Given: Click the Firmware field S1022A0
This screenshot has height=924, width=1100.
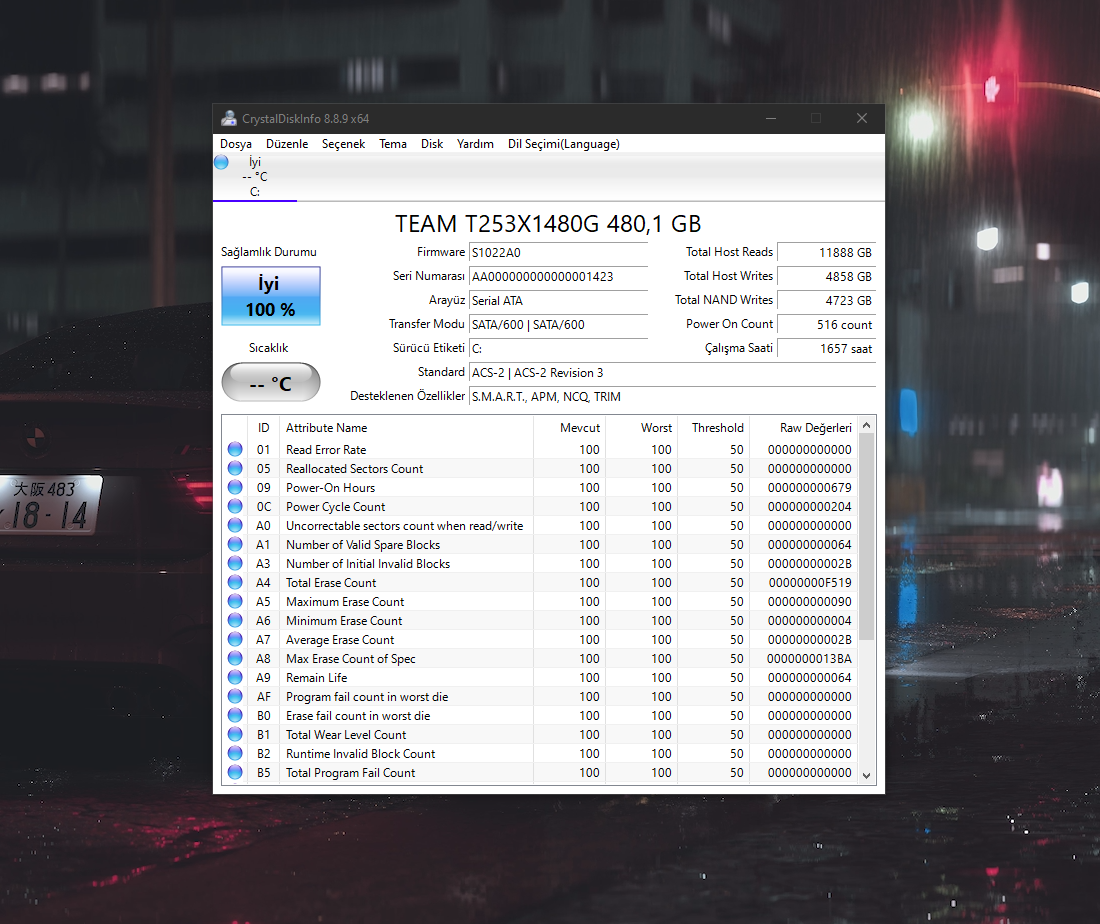Looking at the screenshot, I should click(x=558, y=253).
